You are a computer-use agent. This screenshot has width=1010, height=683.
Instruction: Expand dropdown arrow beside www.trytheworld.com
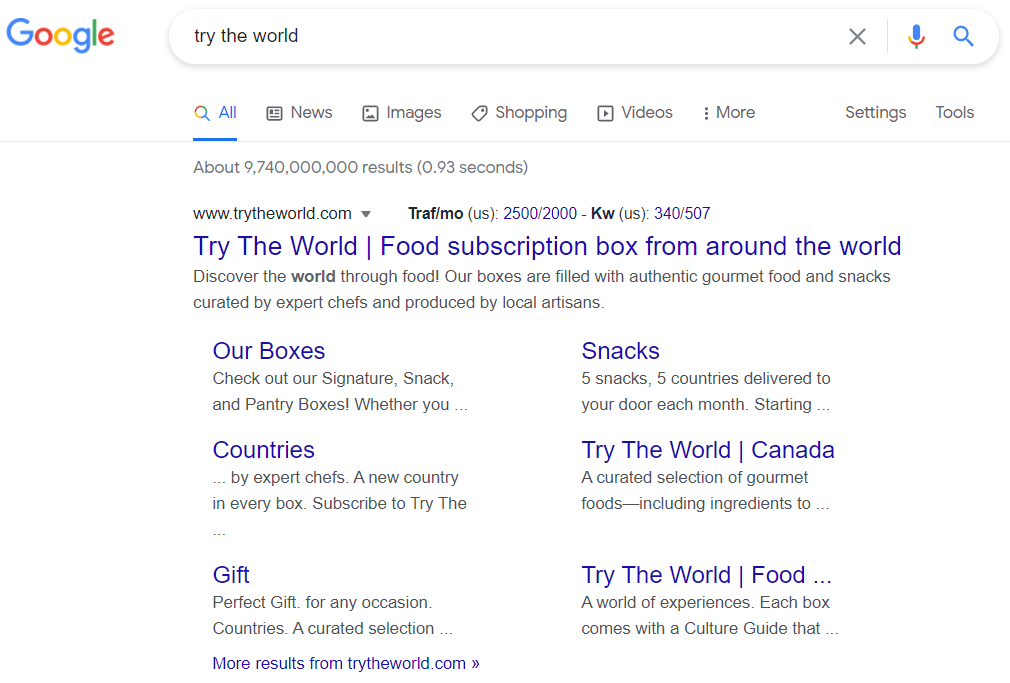pyautogui.click(x=366, y=214)
